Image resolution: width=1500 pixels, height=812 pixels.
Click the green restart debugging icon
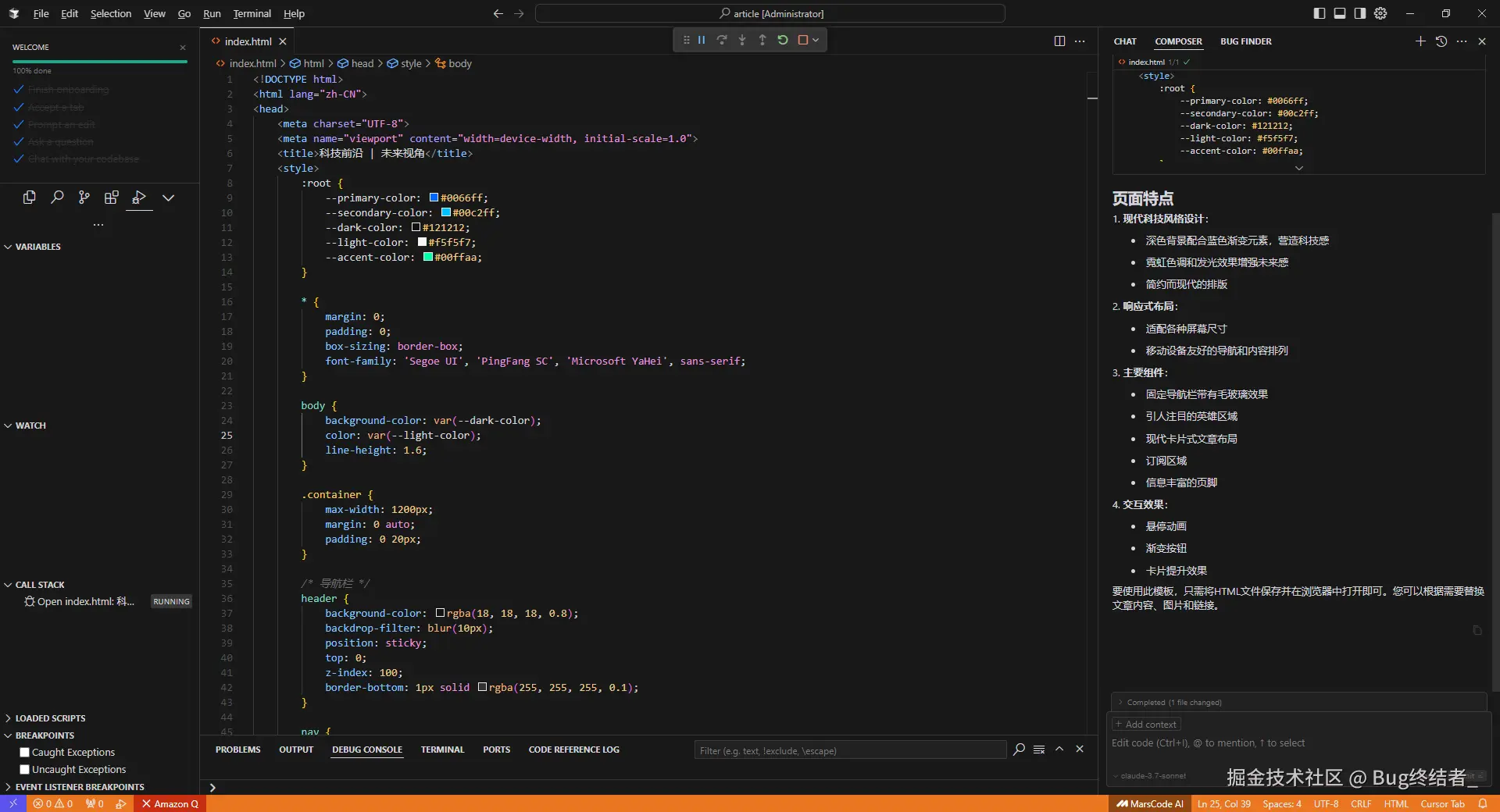[782, 40]
